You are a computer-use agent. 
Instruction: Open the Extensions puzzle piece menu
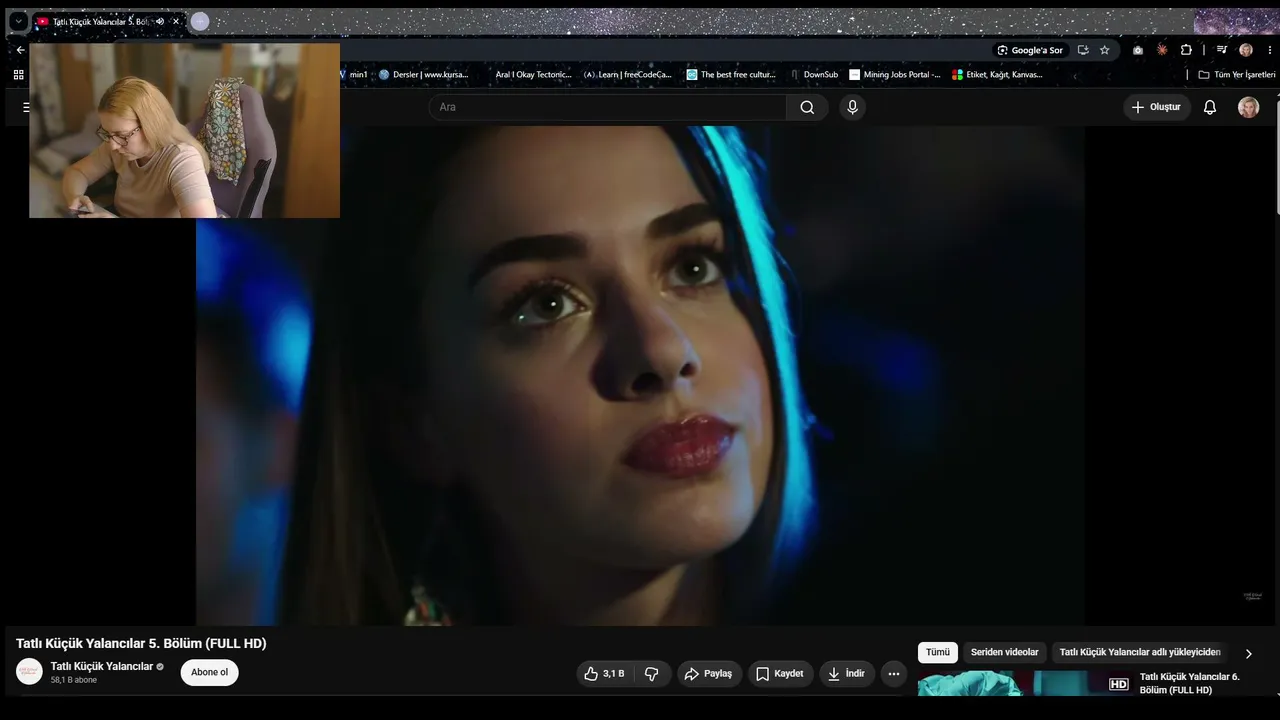tap(1186, 50)
